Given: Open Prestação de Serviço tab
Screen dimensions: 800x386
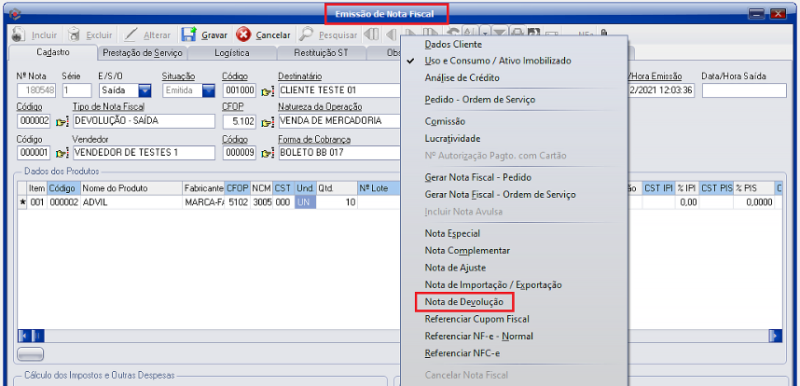Looking at the screenshot, I should (x=142, y=53).
